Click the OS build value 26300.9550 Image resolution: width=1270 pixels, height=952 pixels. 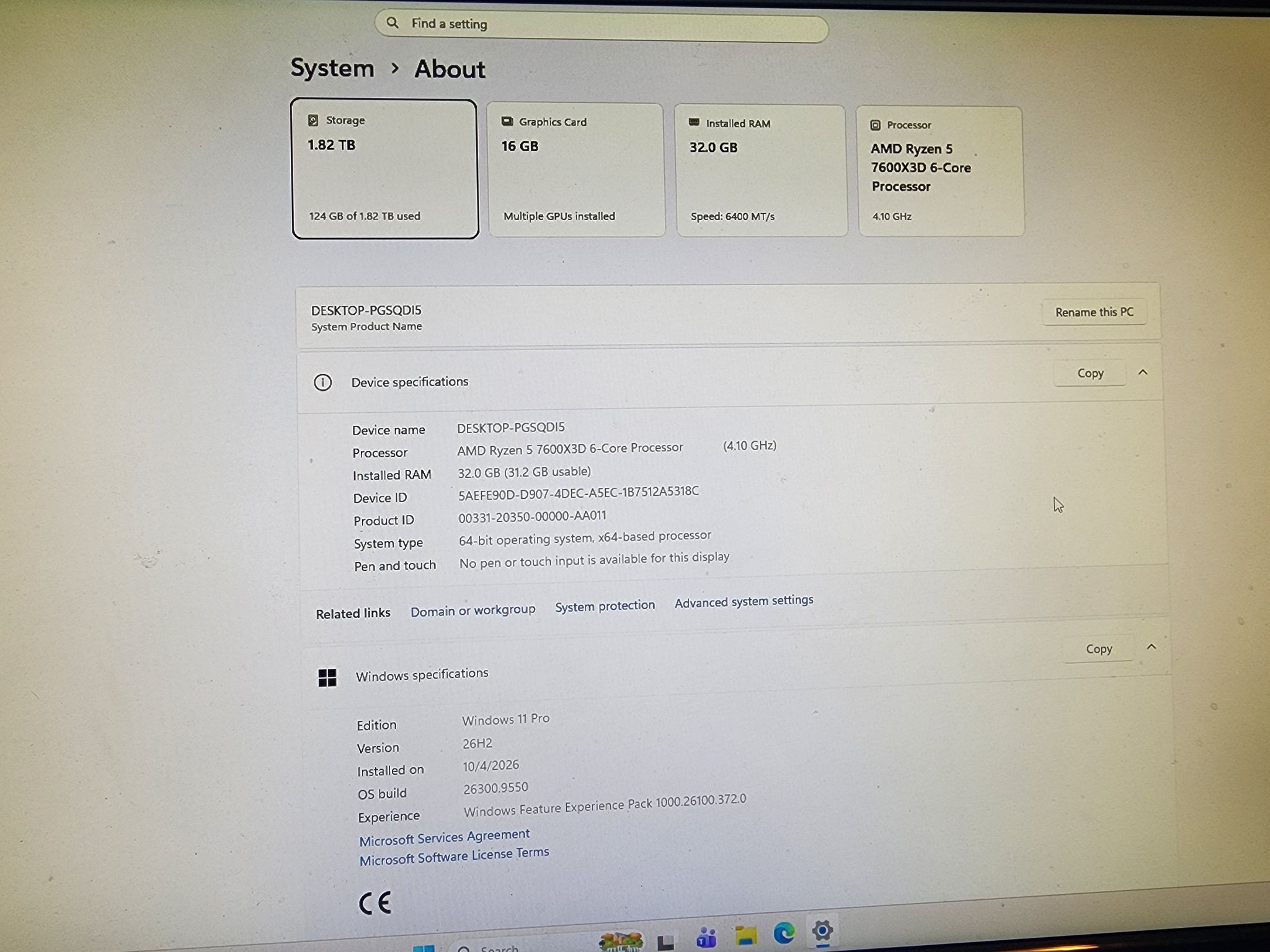pyautogui.click(x=495, y=788)
